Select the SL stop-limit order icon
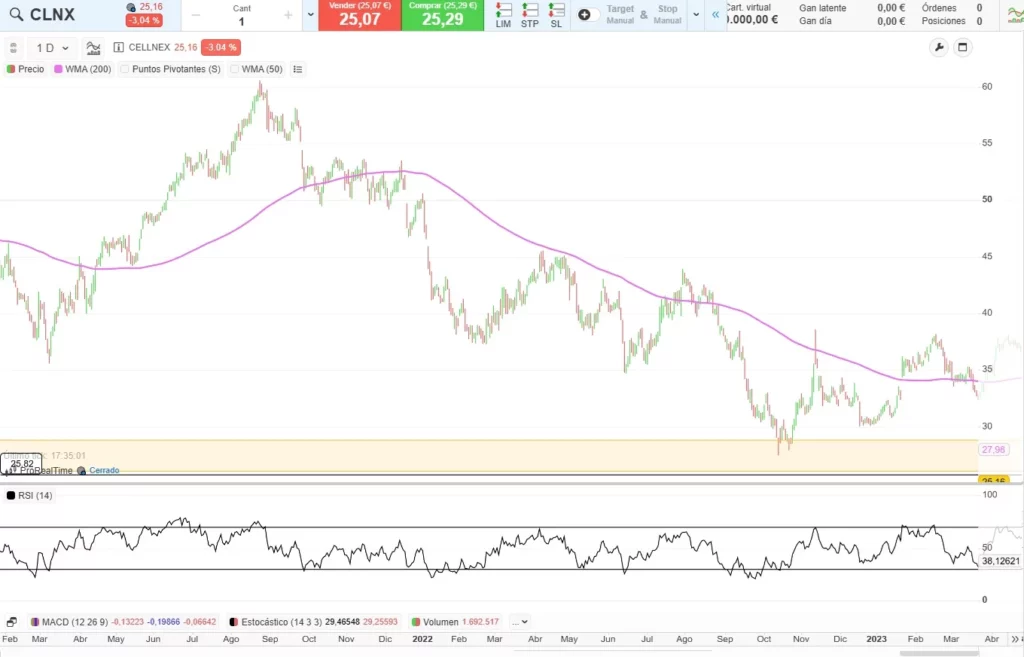Screen dimensions: 1024x657 pyautogui.click(x=556, y=14)
